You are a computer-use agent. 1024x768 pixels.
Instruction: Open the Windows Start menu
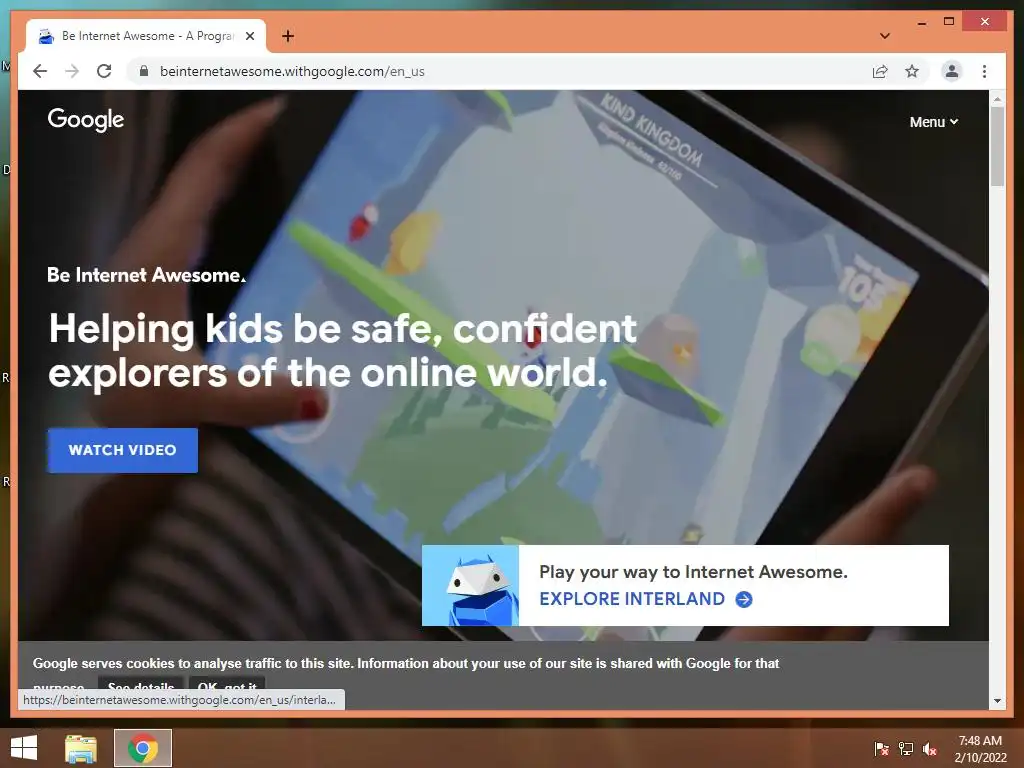[24, 748]
